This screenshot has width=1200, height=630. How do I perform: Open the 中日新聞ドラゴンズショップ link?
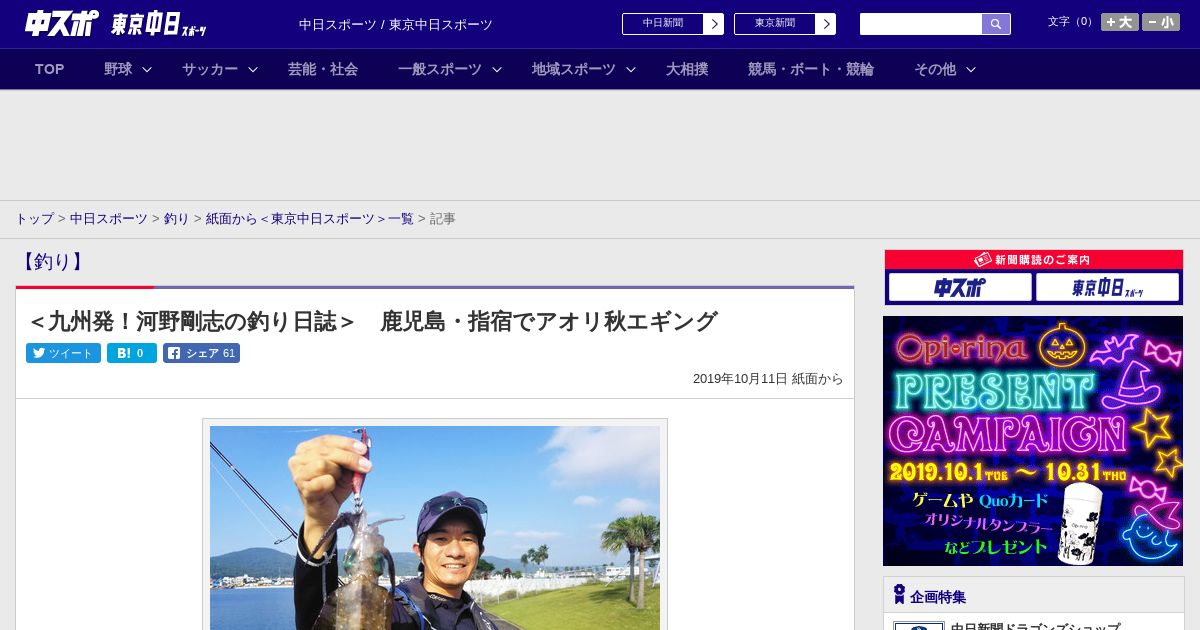click(x=1035, y=626)
